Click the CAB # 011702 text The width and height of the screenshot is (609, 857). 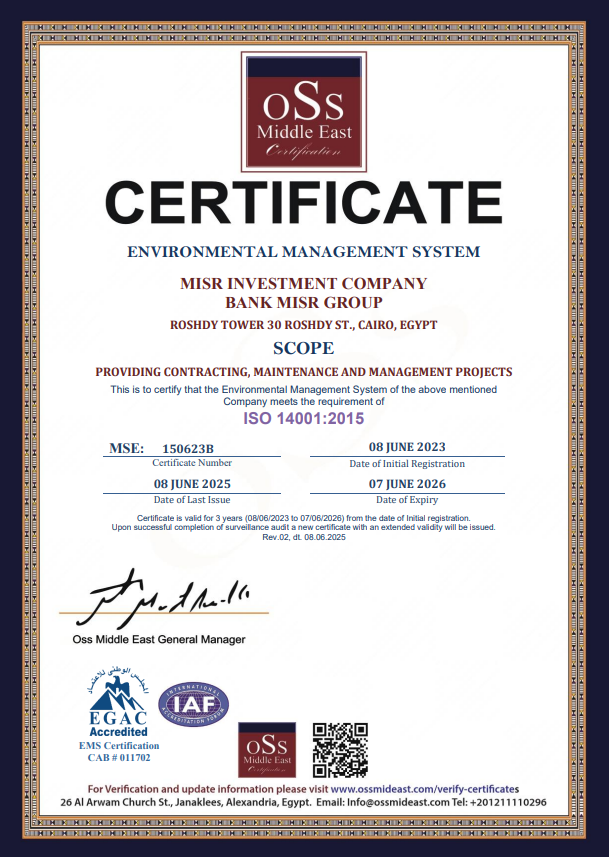(119, 758)
